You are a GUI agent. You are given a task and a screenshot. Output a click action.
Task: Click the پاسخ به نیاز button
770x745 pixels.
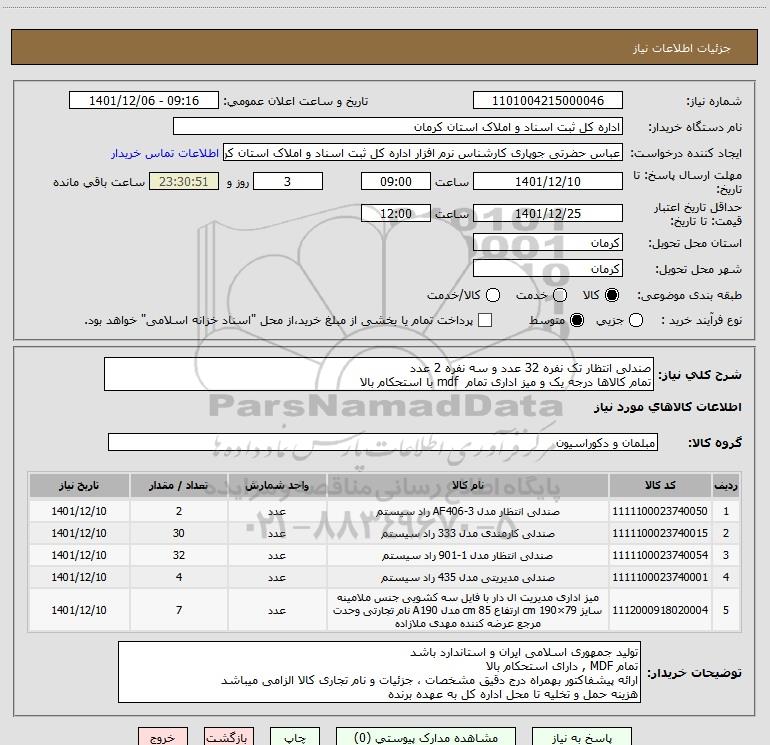tap(582, 738)
